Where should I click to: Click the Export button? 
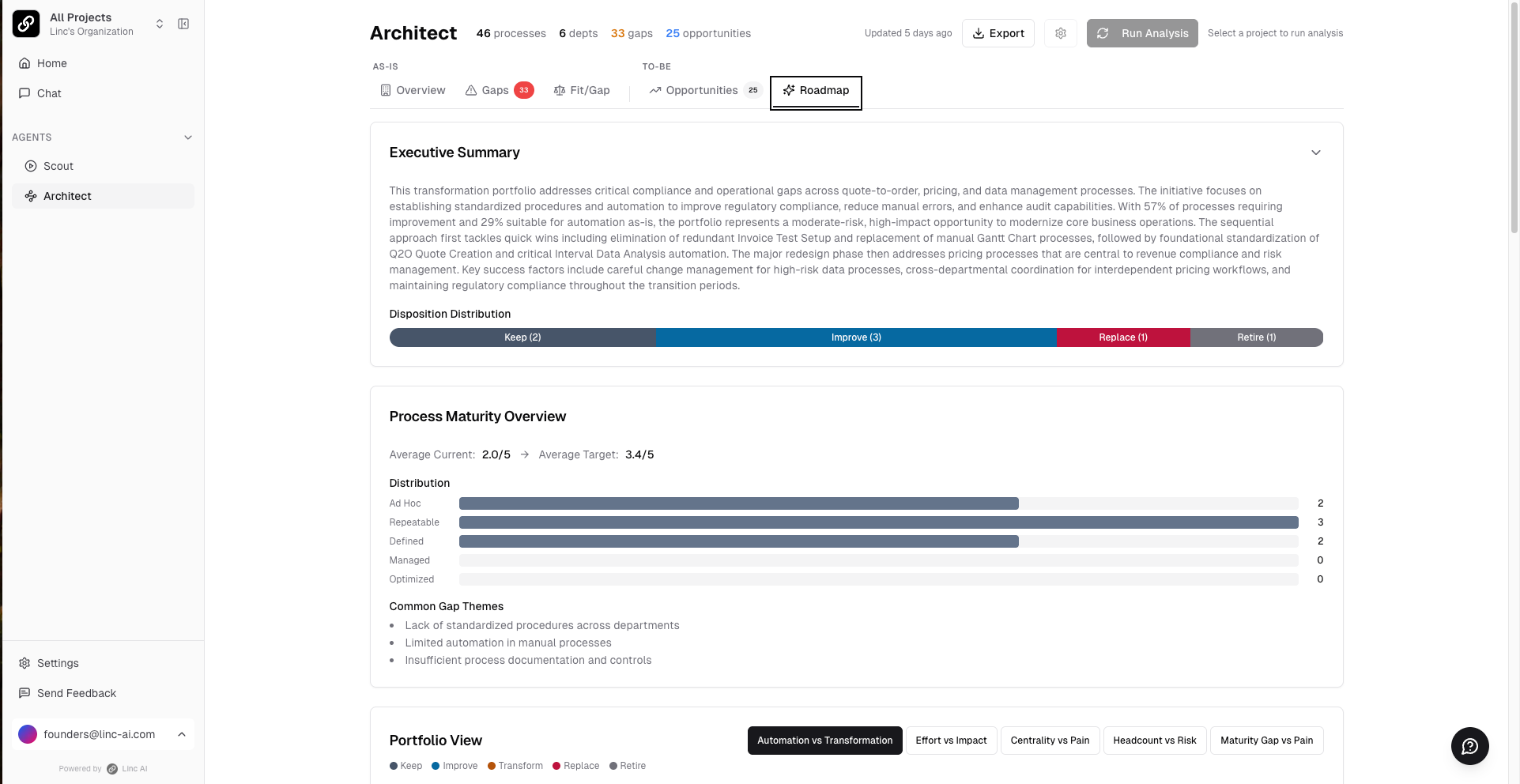(998, 33)
